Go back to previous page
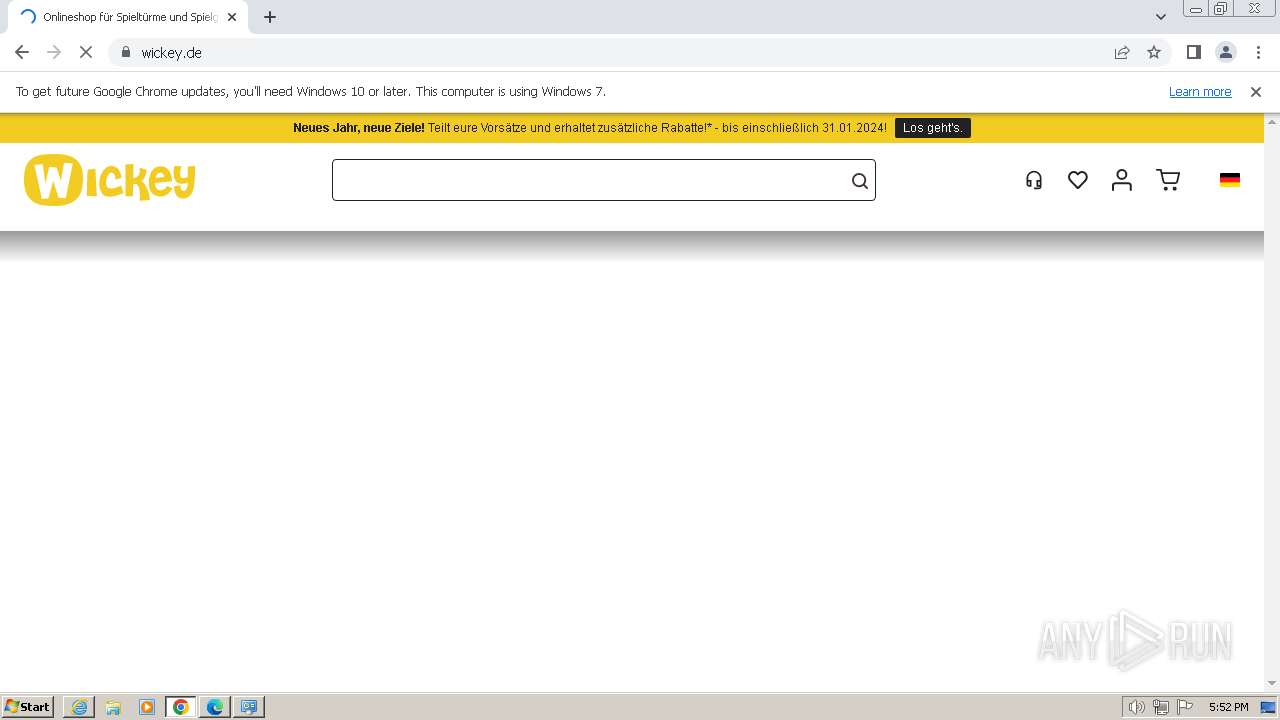The width and height of the screenshot is (1280, 720). pyautogui.click(x=22, y=52)
